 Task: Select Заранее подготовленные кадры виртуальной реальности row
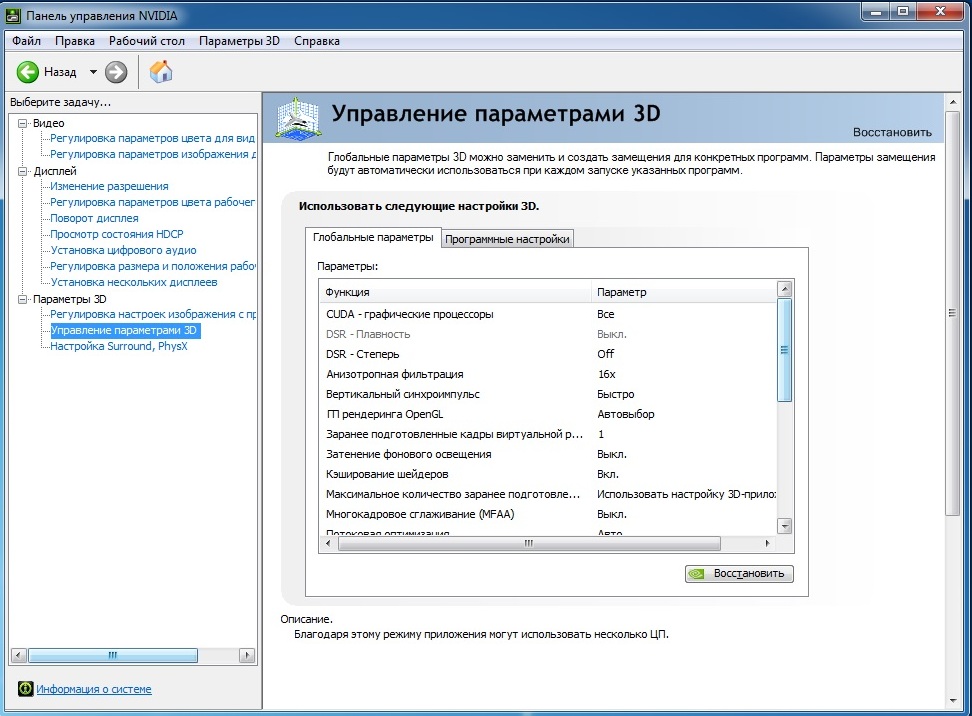point(548,434)
